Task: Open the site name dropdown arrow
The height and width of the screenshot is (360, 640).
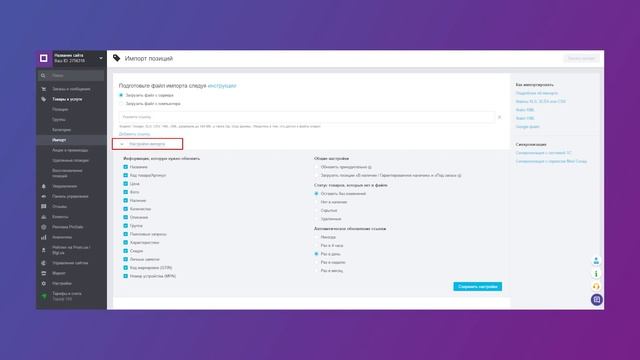Action: 100,58
